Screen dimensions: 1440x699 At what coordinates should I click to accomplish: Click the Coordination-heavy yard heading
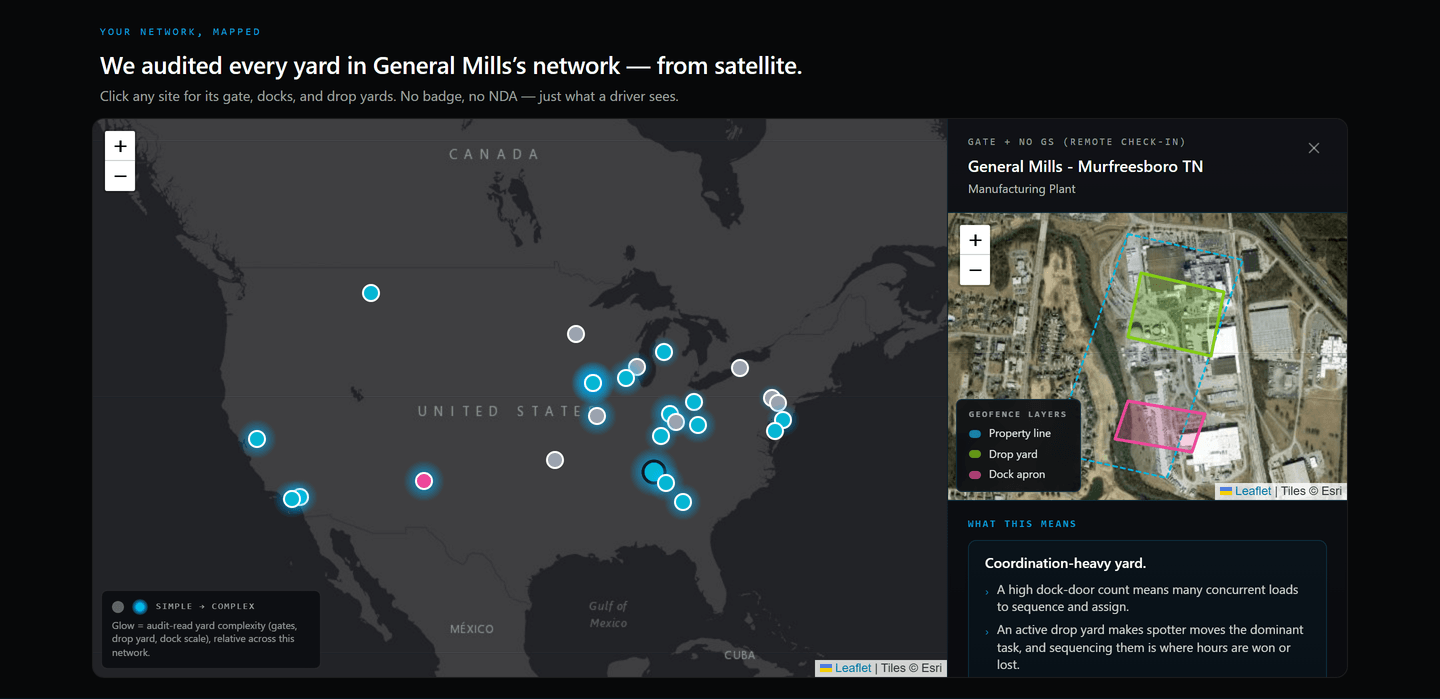point(1065,563)
